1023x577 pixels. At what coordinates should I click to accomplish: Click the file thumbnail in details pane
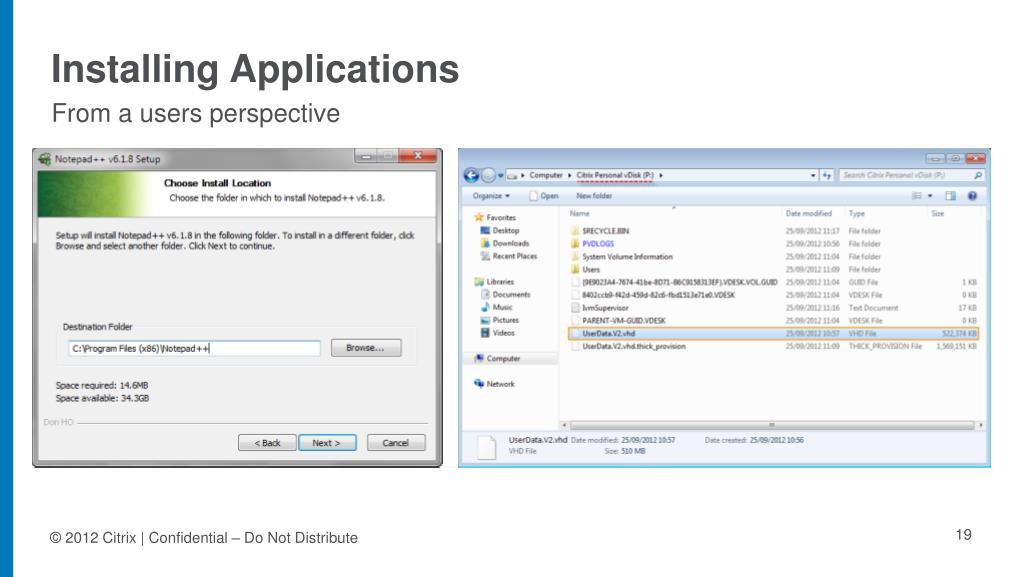[x=487, y=447]
